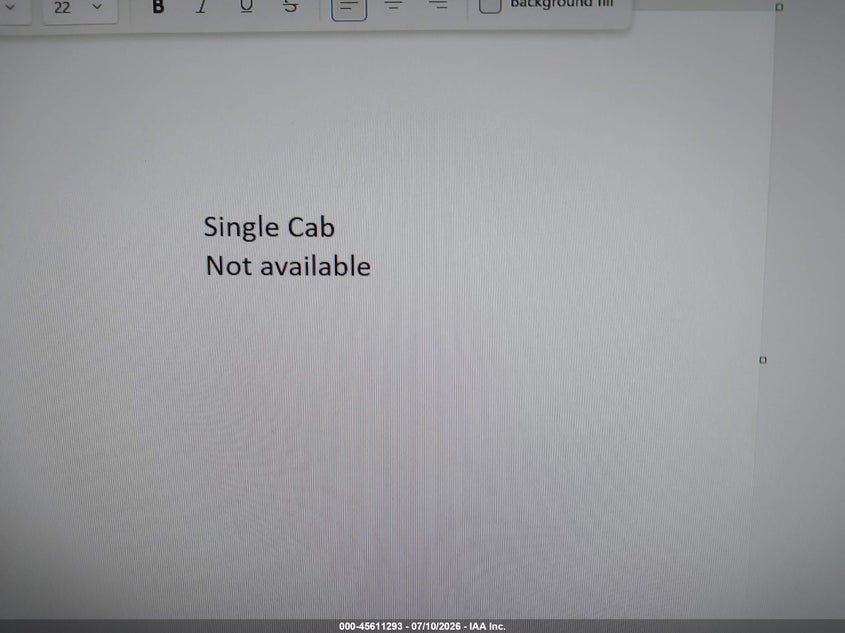Select center text alignment

pos(393,6)
